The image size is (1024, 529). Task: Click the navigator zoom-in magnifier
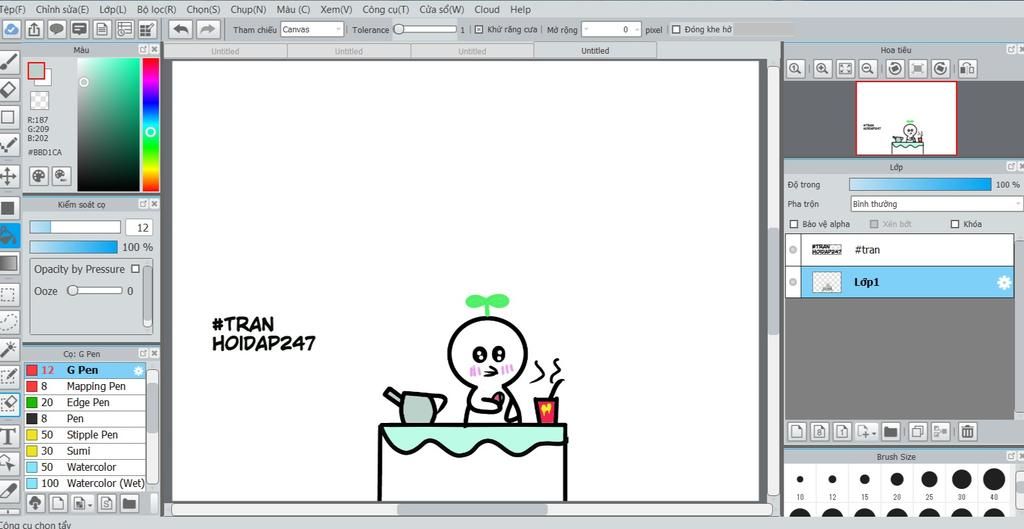tap(823, 68)
